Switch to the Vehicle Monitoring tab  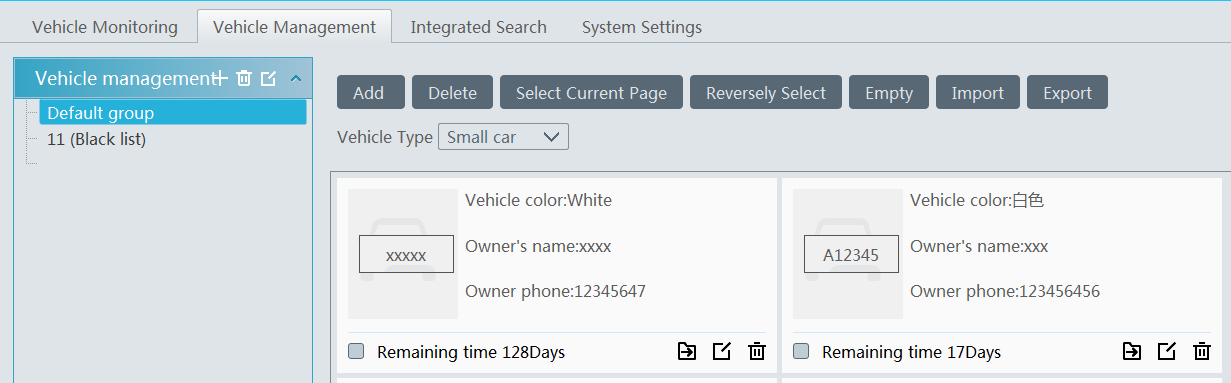click(105, 27)
